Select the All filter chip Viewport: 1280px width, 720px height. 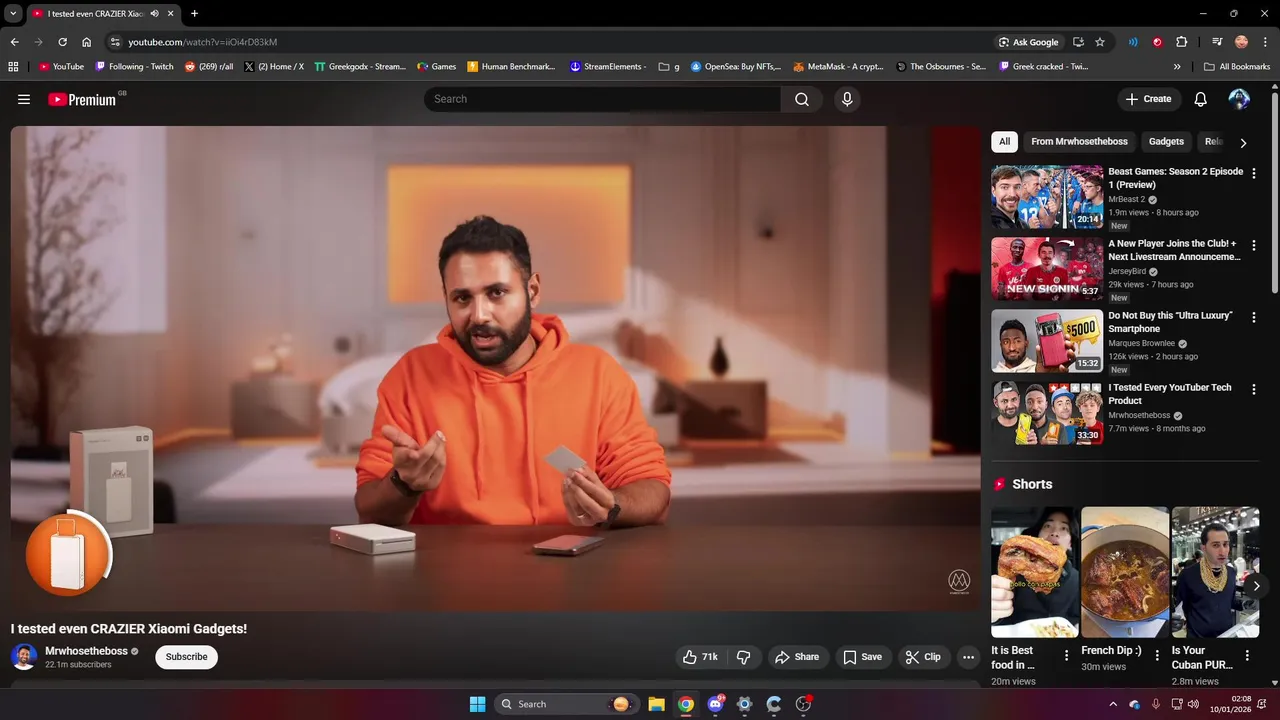[x=1004, y=142]
